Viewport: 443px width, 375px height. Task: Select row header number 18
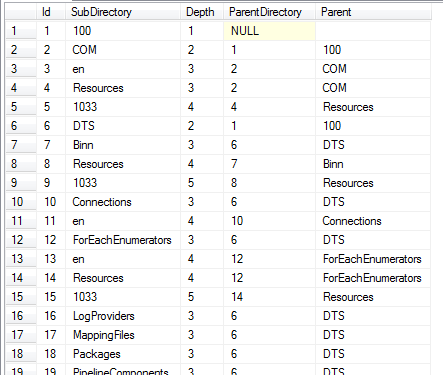[21, 354]
